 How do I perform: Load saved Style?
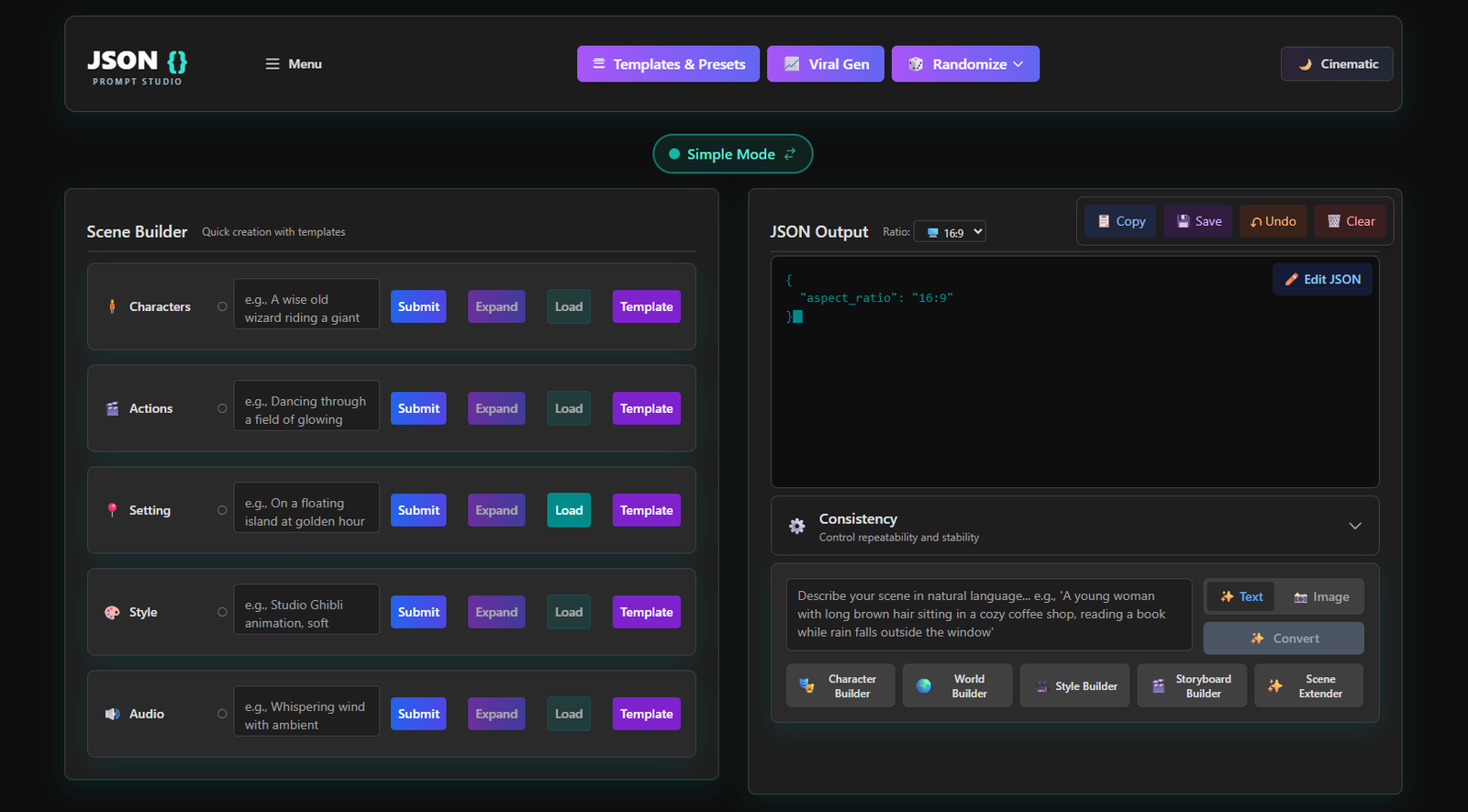(x=569, y=612)
